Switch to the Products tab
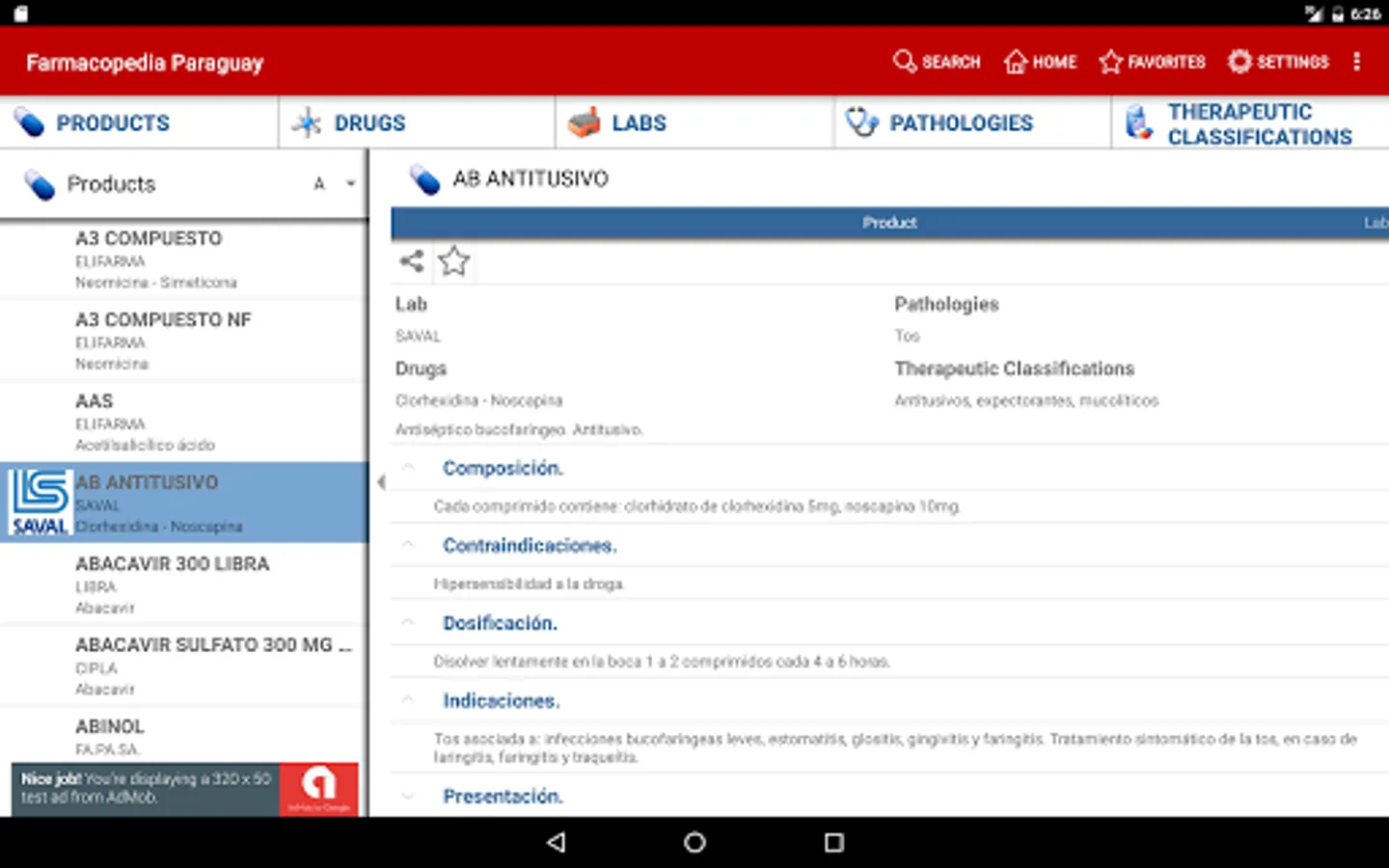 coord(139,122)
